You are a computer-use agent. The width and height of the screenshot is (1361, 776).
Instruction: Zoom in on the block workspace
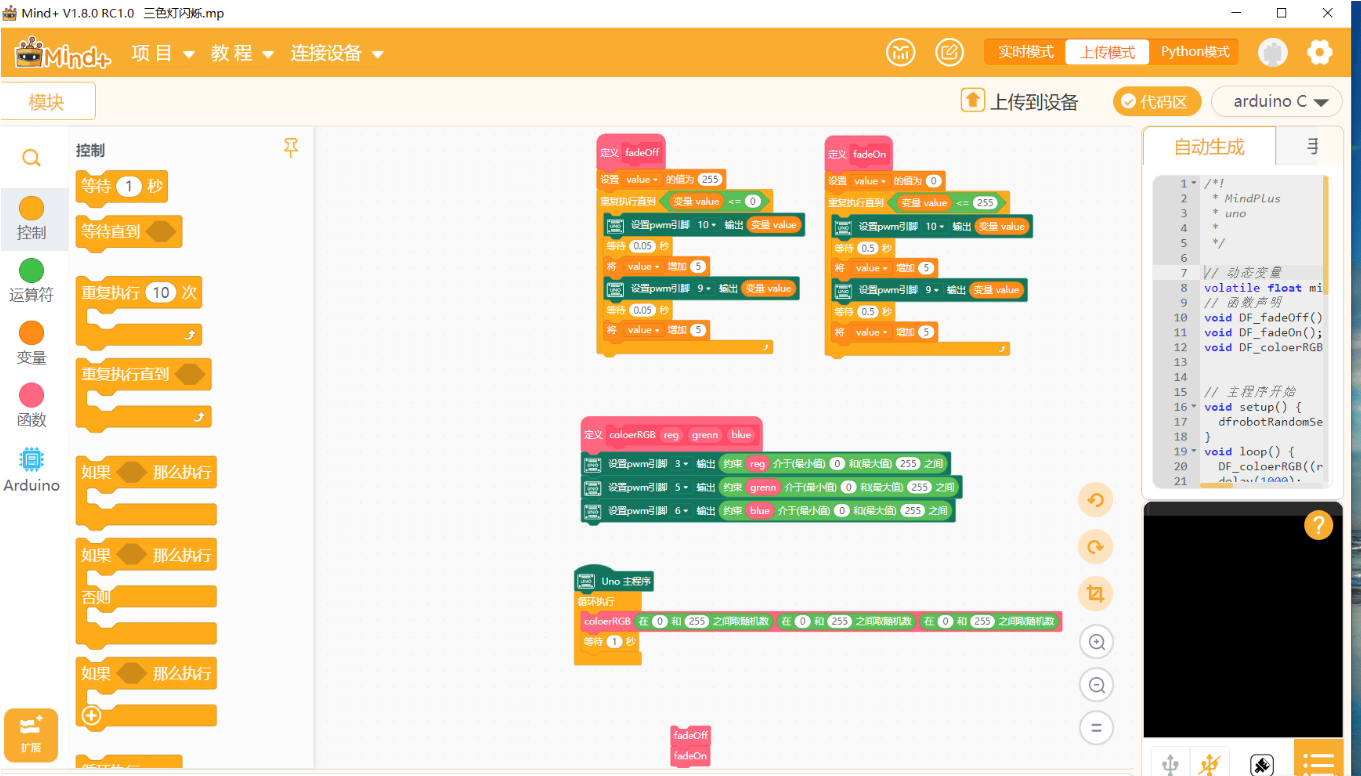tap(1096, 642)
